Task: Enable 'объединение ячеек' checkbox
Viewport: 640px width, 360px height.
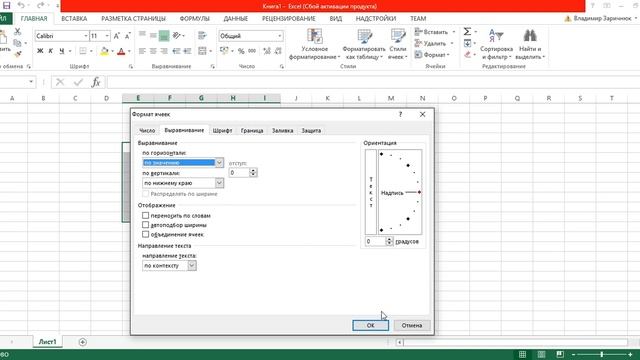Action: 145,234
